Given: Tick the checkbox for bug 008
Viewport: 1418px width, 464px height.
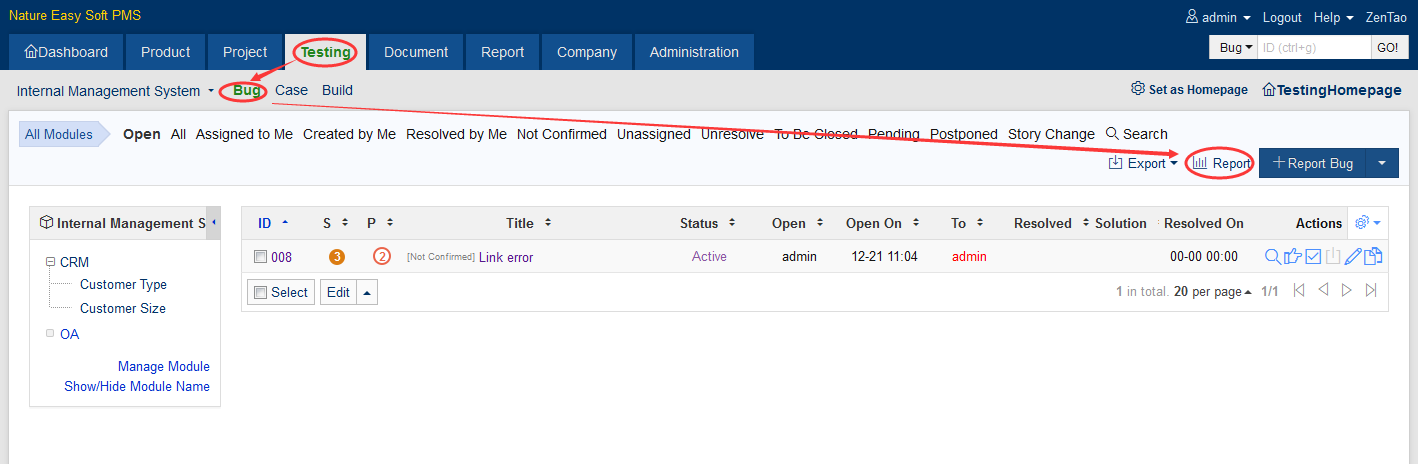Looking at the screenshot, I should click(x=260, y=257).
